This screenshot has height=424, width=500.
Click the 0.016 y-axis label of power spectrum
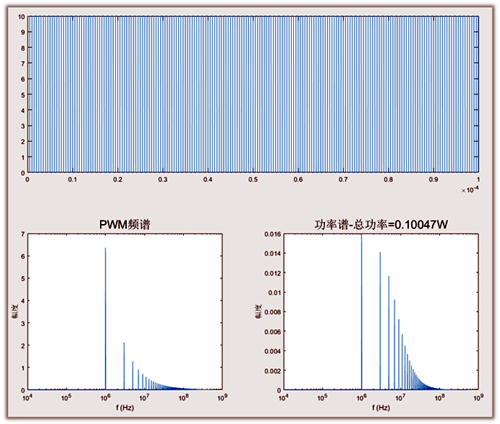click(x=273, y=234)
